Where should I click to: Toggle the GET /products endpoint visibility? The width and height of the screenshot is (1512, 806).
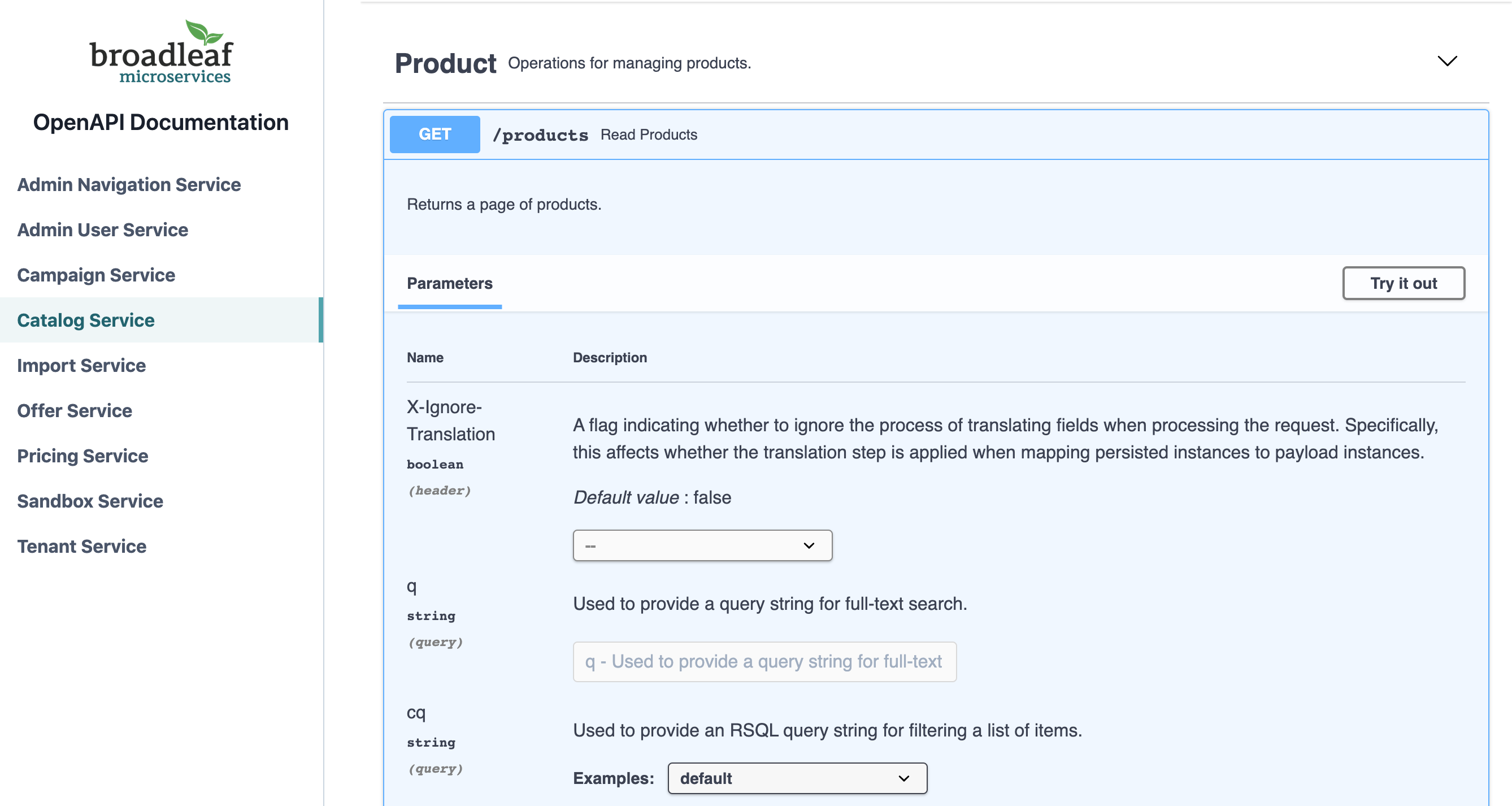[x=938, y=135]
